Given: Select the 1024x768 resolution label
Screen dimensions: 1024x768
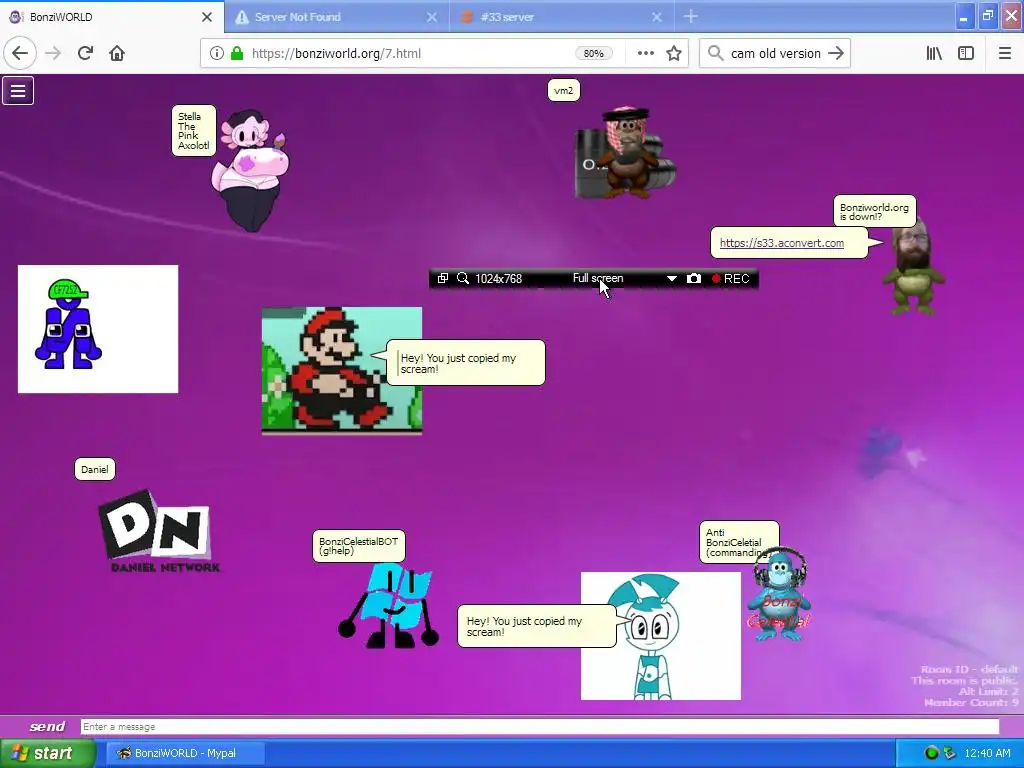Looking at the screenshot, I should tap(498, 278).
